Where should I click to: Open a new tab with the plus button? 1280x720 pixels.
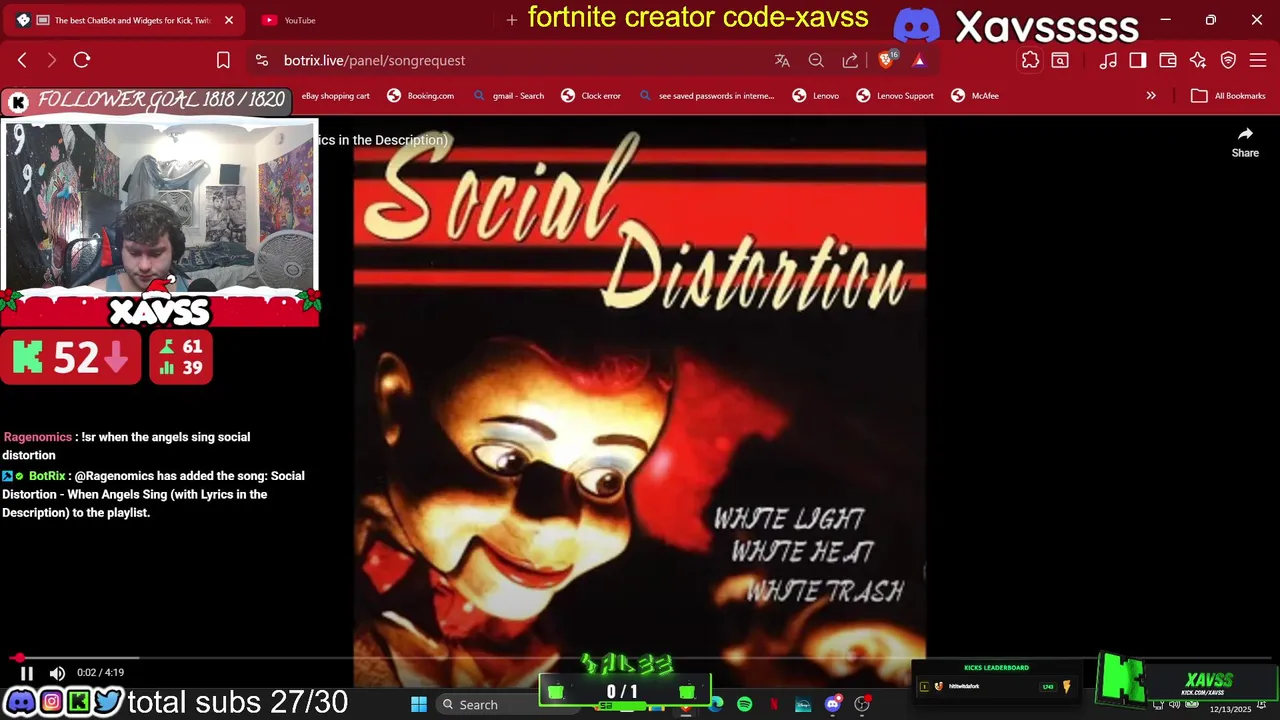(x=511, y=20)
